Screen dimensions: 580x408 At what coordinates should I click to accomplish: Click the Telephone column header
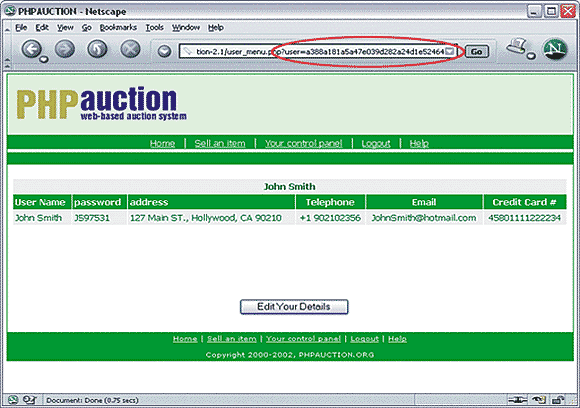[330, 202]
